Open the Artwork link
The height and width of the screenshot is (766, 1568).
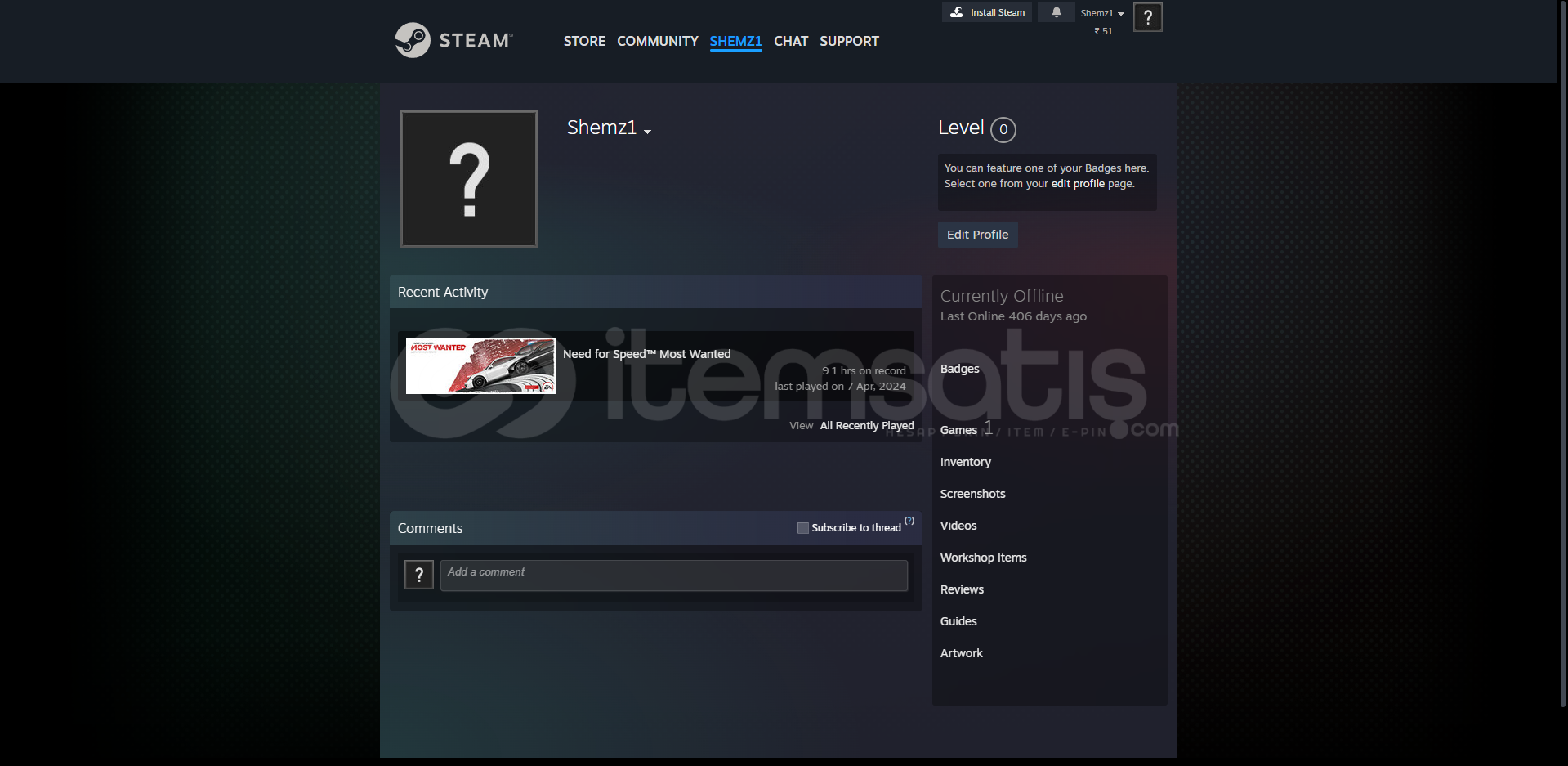pos(961,653)
